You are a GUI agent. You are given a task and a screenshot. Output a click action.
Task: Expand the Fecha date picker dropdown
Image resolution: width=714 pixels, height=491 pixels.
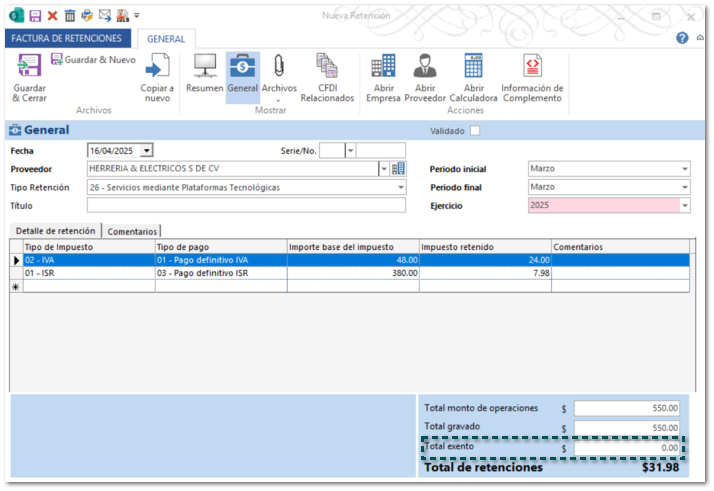147,150
